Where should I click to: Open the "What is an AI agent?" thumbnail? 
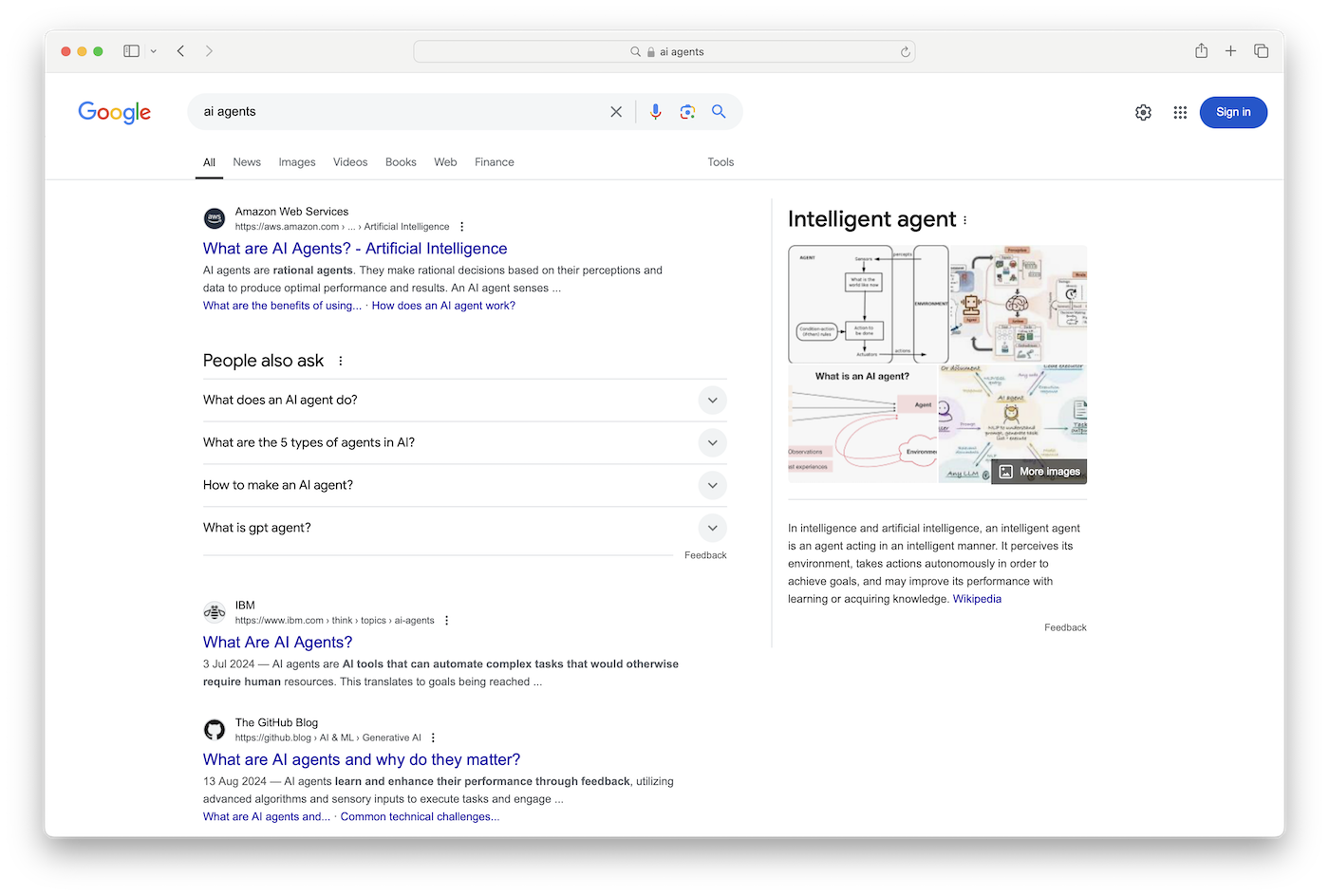point(863,424)
